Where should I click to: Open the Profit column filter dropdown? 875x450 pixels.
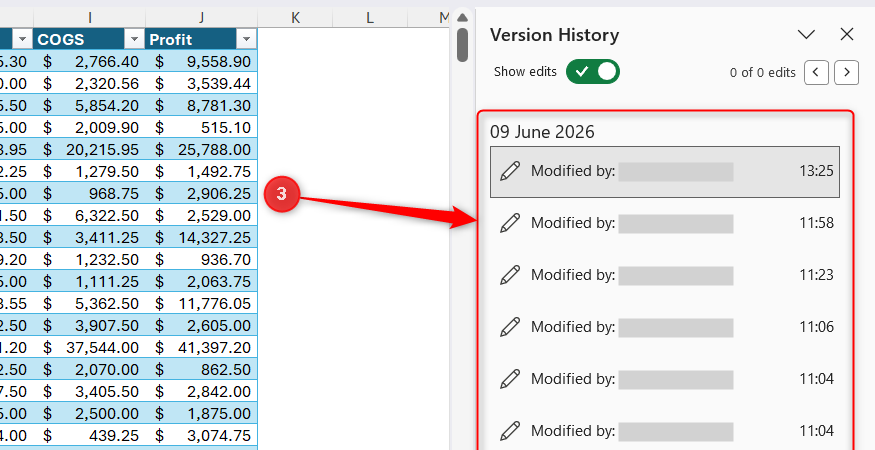[246, 39]
